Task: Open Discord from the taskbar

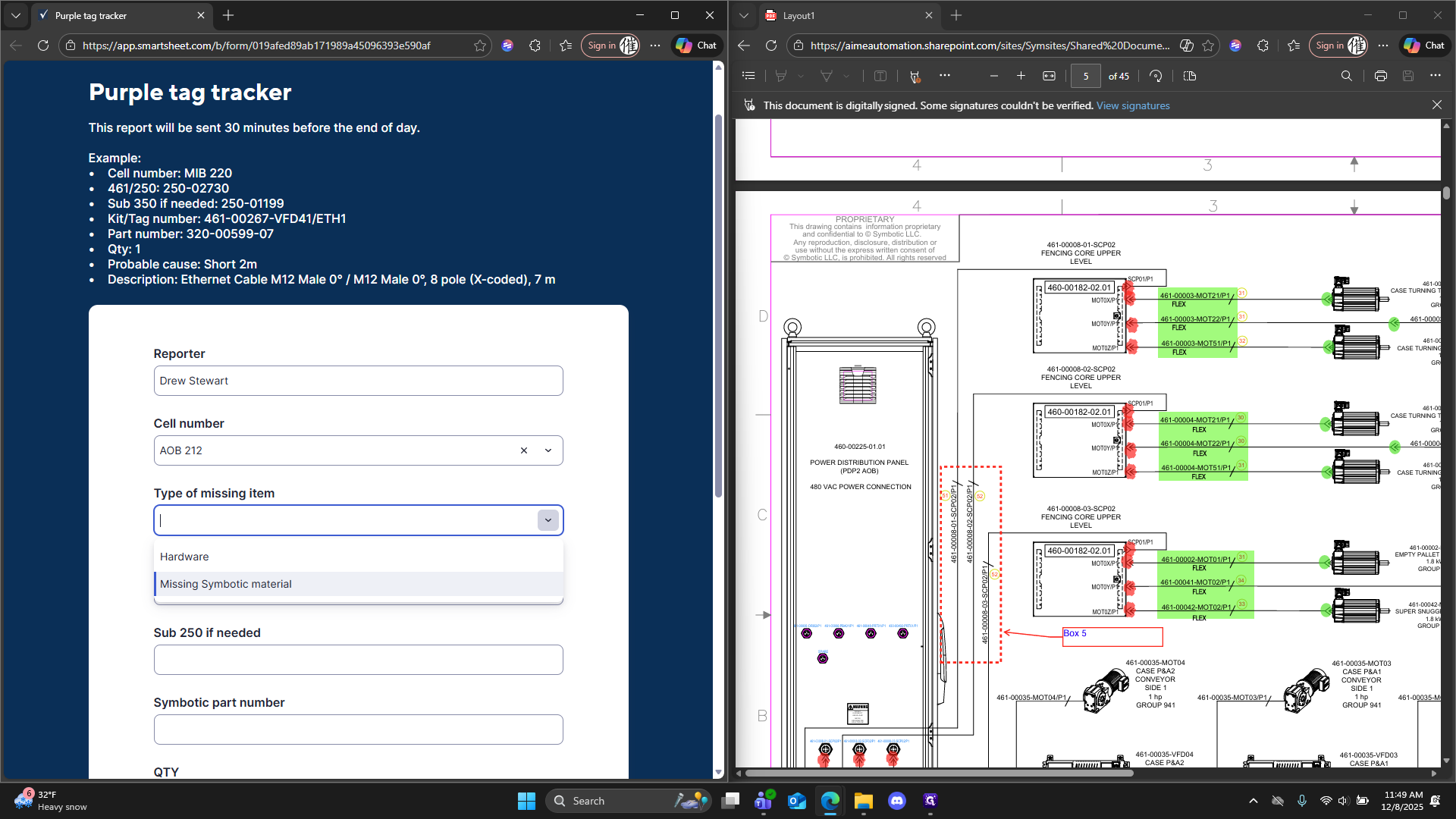Action: 896,801
